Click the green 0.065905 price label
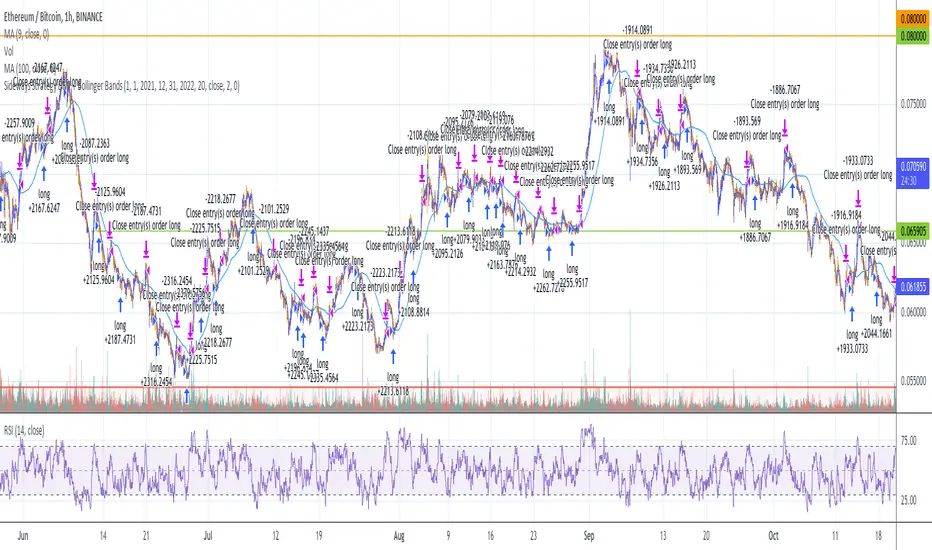Screen dimensions: 932x550 click(x=913, y=231)
